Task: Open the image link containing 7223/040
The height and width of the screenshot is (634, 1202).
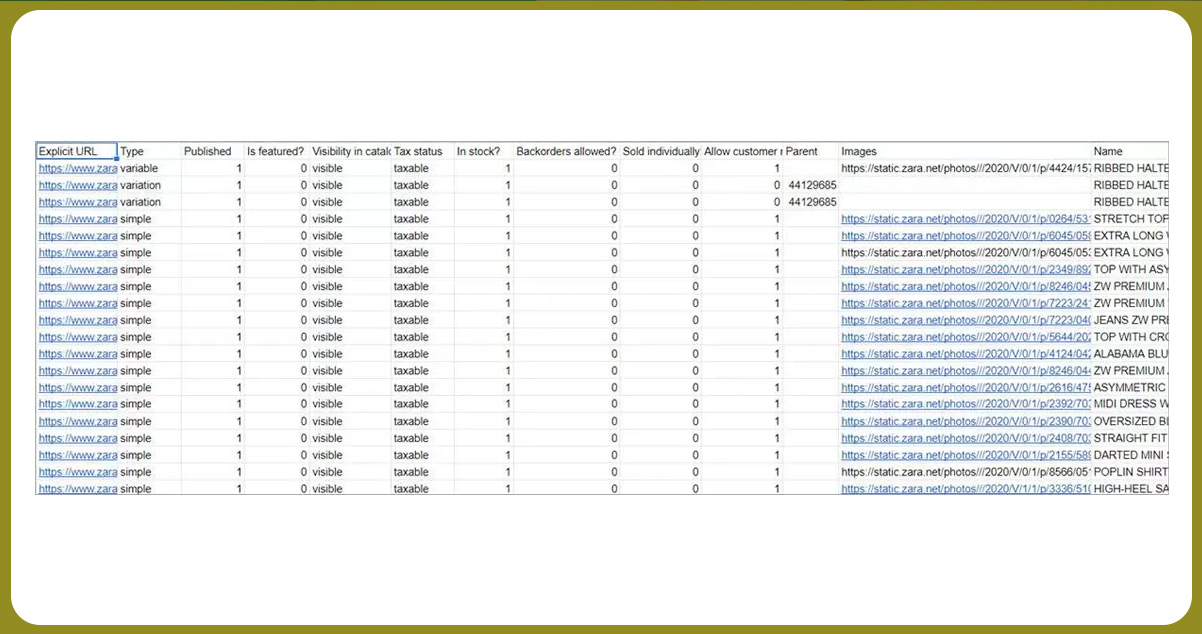Action: pos(965,320)
